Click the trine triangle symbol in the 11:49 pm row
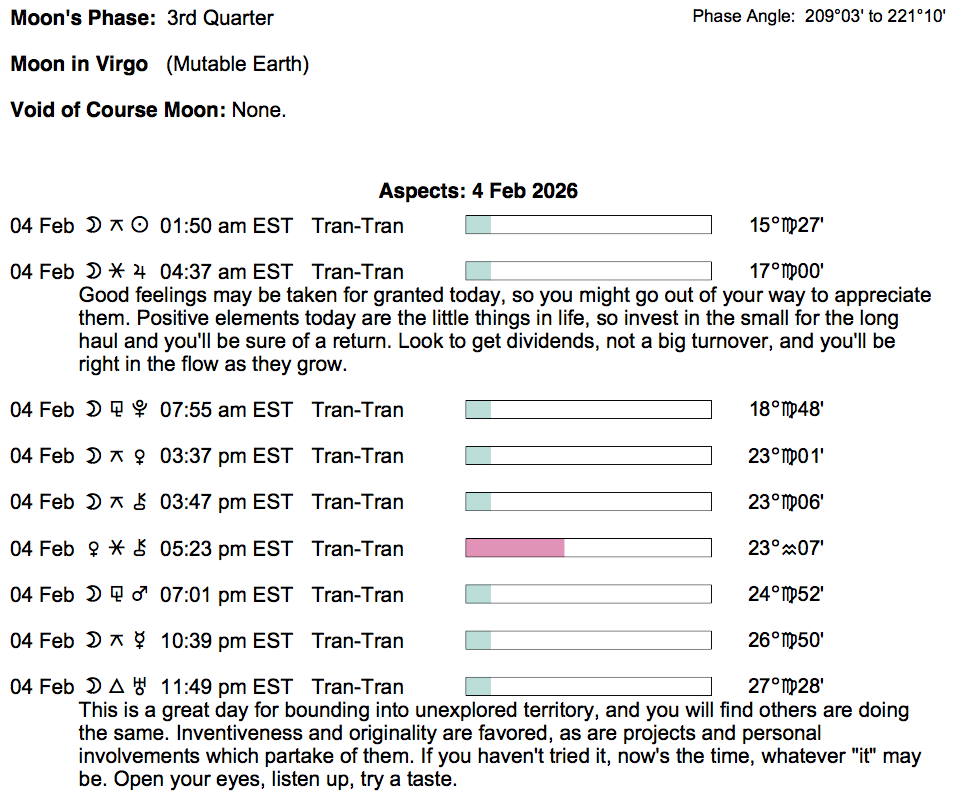Image resolution: width=962 pixels, height=804 pixels. pyautogui.click(x=116, y=687)
